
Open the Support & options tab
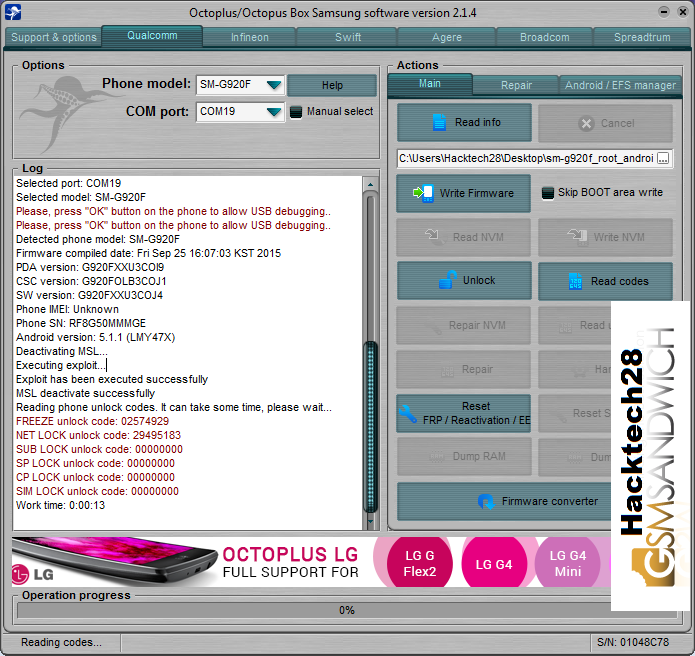click(x=54, y=37)
